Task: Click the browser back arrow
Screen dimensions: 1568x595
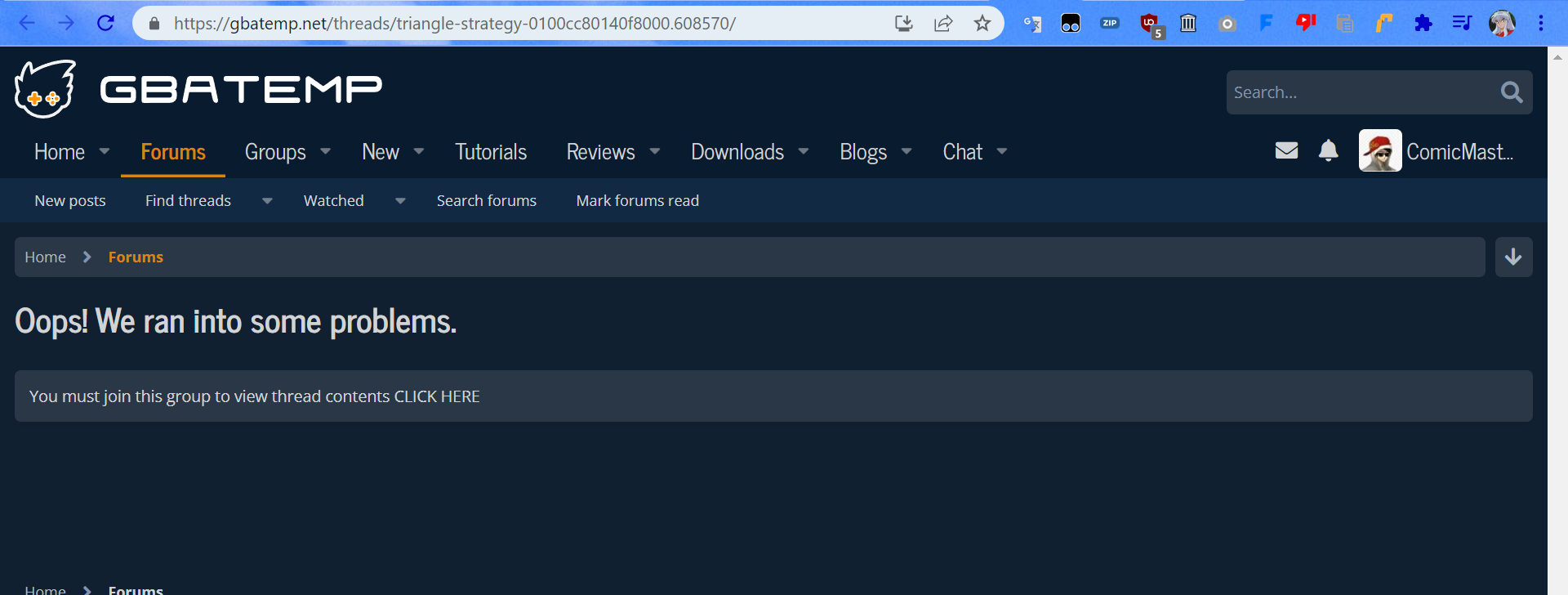Action: click(27, 23)
